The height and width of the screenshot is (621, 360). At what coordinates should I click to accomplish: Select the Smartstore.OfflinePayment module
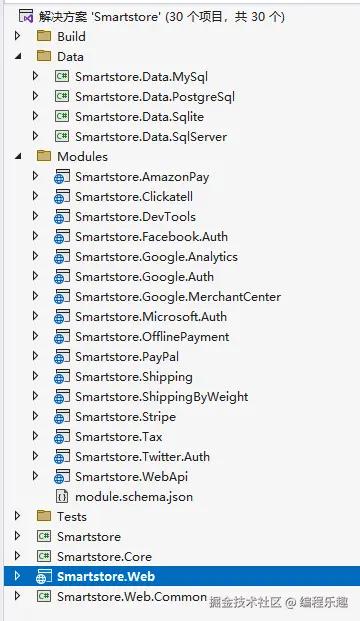[x=152, y=337]
